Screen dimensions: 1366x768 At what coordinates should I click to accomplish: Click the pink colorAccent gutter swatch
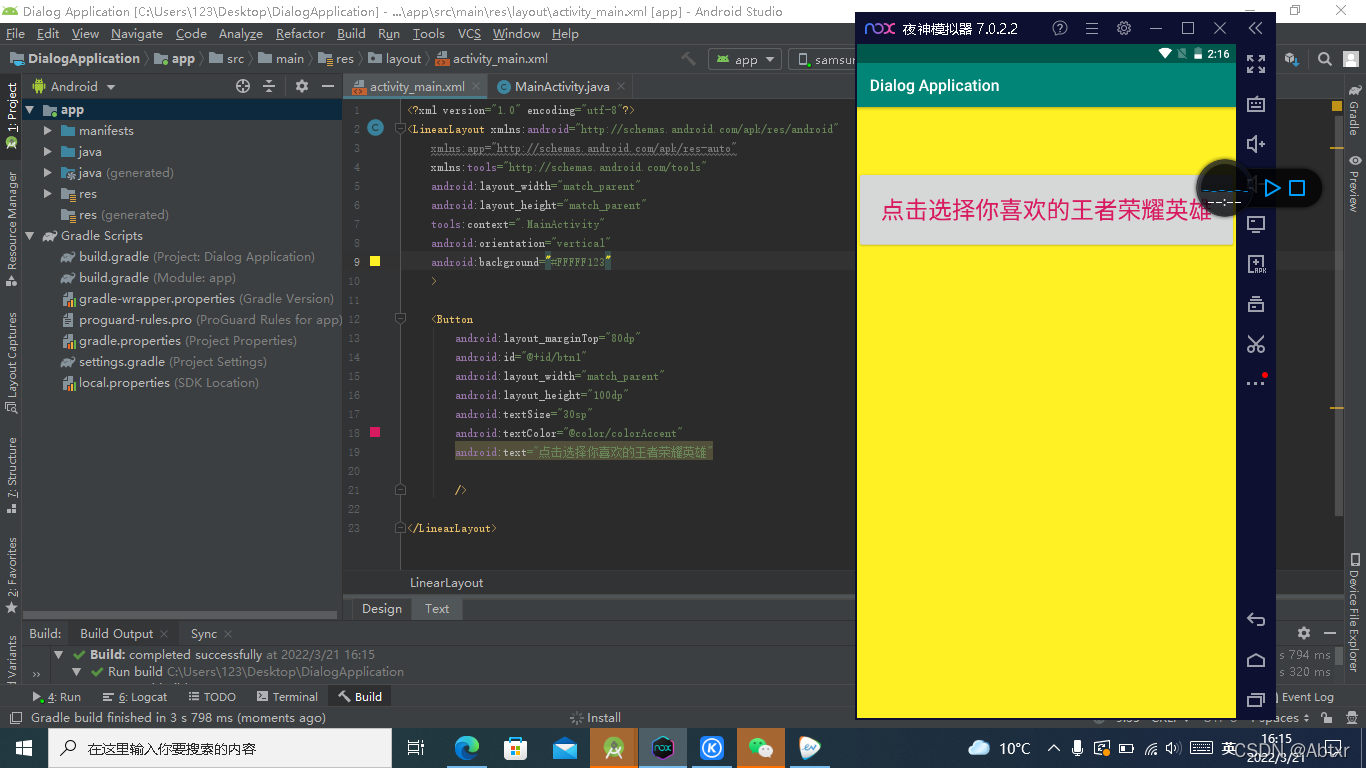(375, 432)
